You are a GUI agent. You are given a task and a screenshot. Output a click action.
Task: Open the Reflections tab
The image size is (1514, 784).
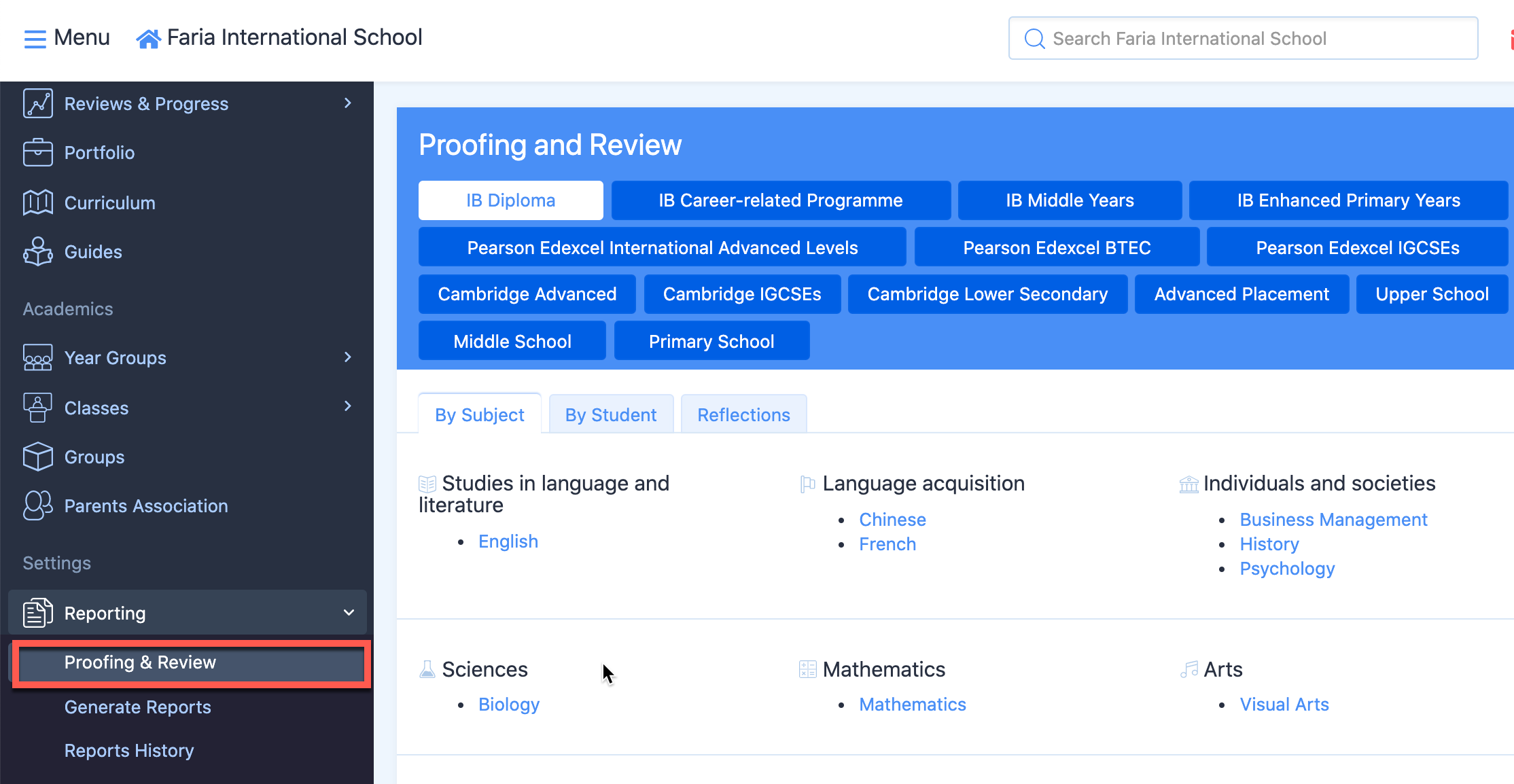[744, 414]
